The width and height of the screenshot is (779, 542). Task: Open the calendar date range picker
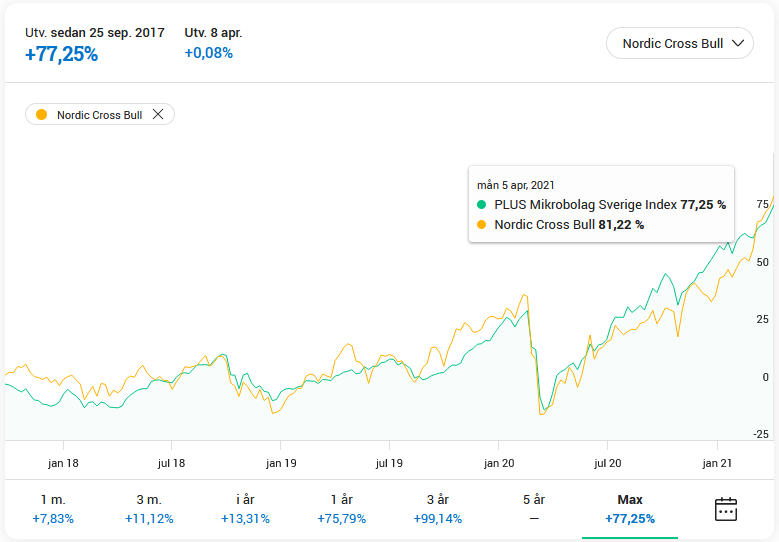(725, 509)
